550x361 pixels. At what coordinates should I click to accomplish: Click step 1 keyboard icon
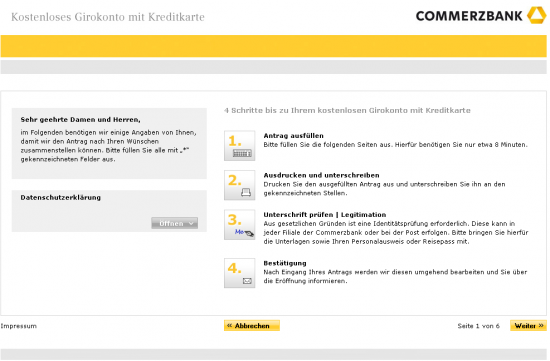tap(240, 146)
